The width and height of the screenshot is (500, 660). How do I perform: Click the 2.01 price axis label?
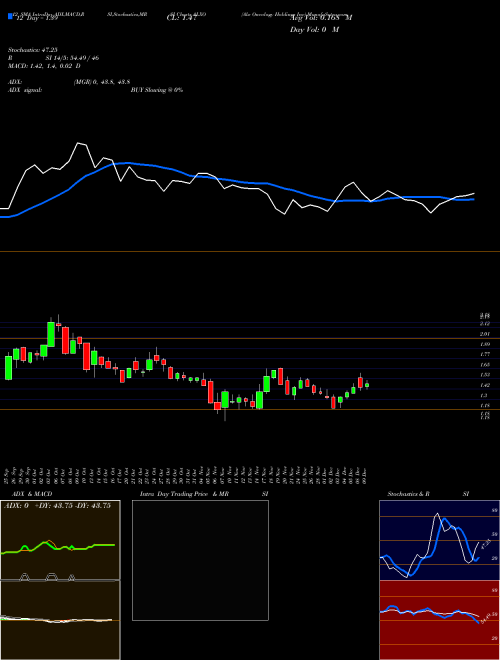click(485, 334)
